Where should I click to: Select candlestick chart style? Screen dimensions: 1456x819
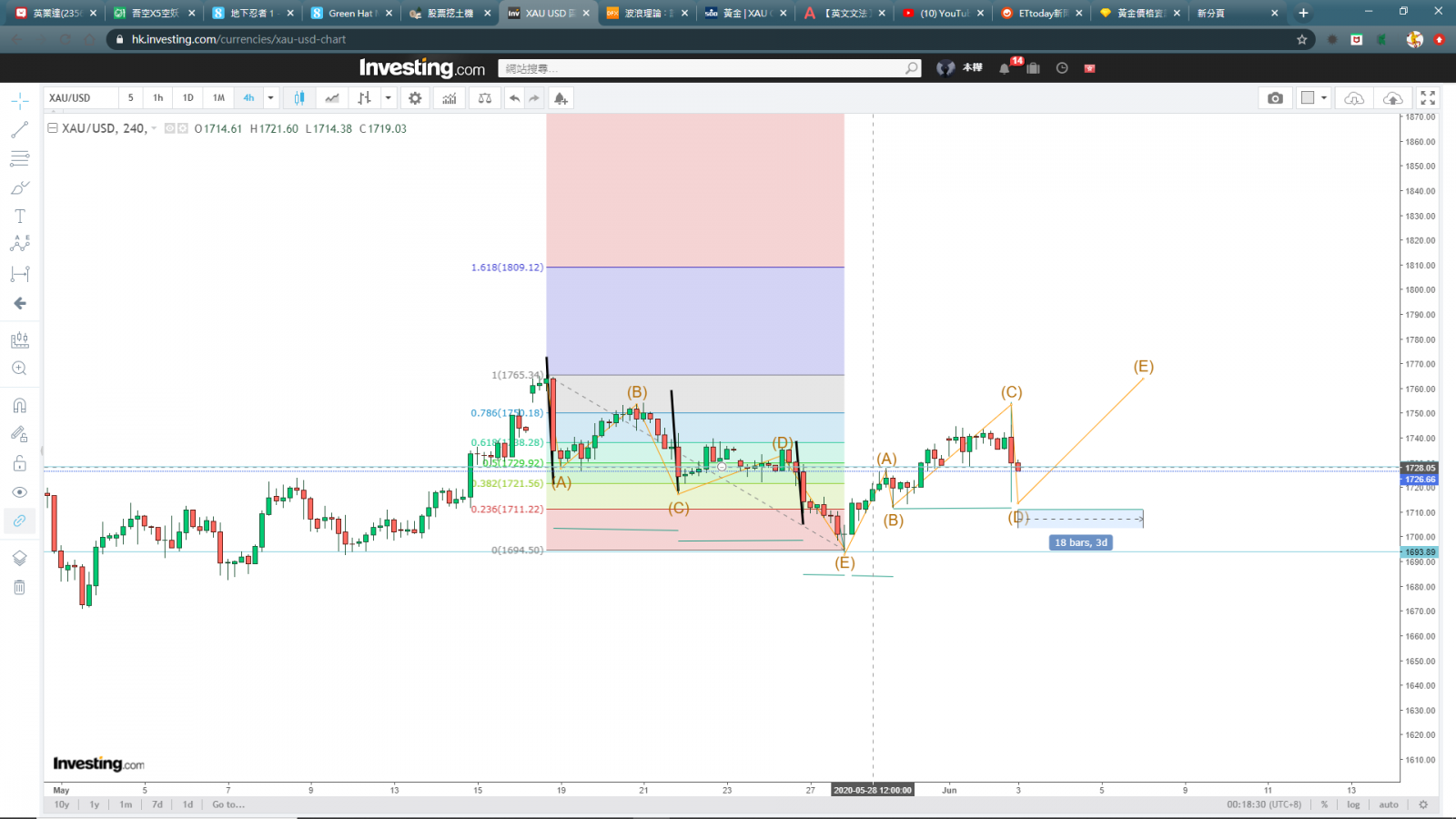coord(299,98)
